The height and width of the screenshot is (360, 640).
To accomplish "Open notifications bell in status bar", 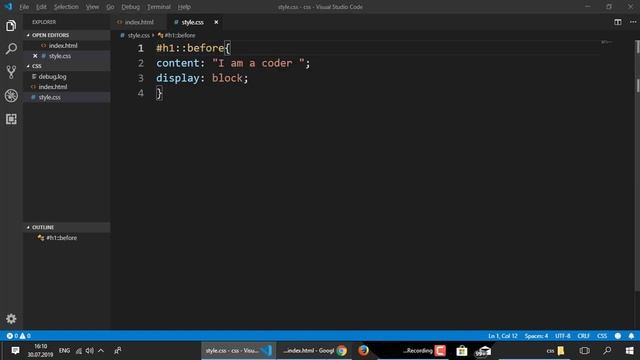I will point(631,336).
